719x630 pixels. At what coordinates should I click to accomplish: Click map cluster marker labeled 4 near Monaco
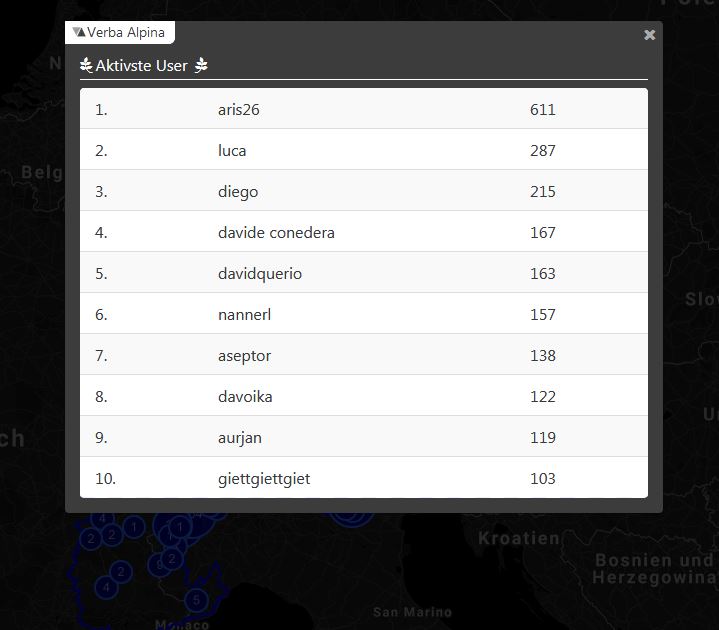[x=107, y=587]
